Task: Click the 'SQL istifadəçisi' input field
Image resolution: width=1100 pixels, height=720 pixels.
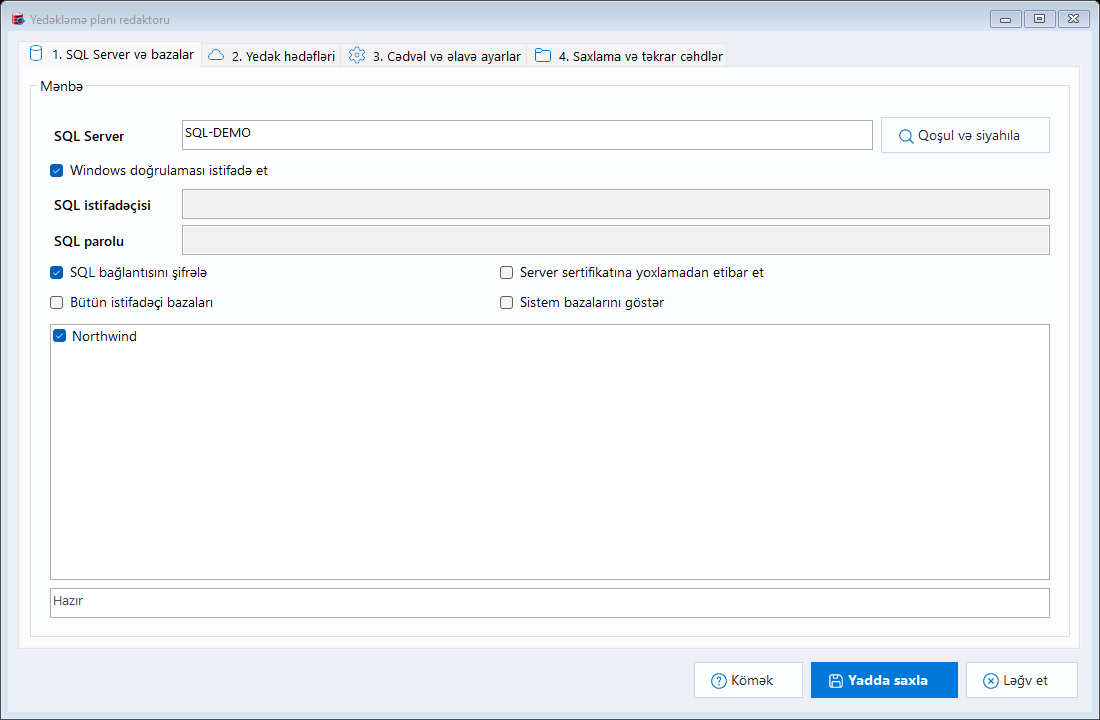Action: [x=616, y=204]
